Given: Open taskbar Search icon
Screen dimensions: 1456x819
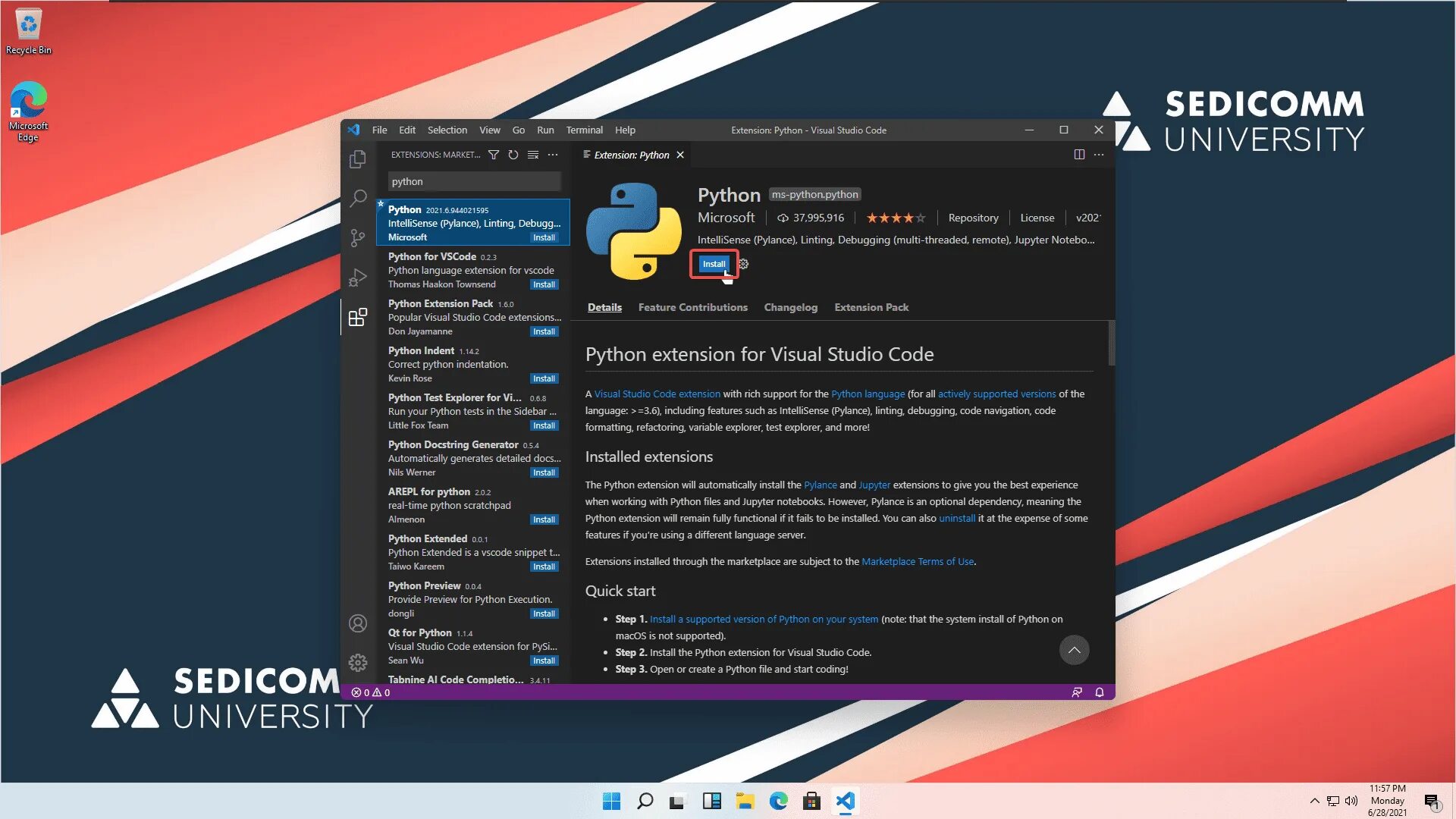Looking at the screenshot, I should [645, 801].
